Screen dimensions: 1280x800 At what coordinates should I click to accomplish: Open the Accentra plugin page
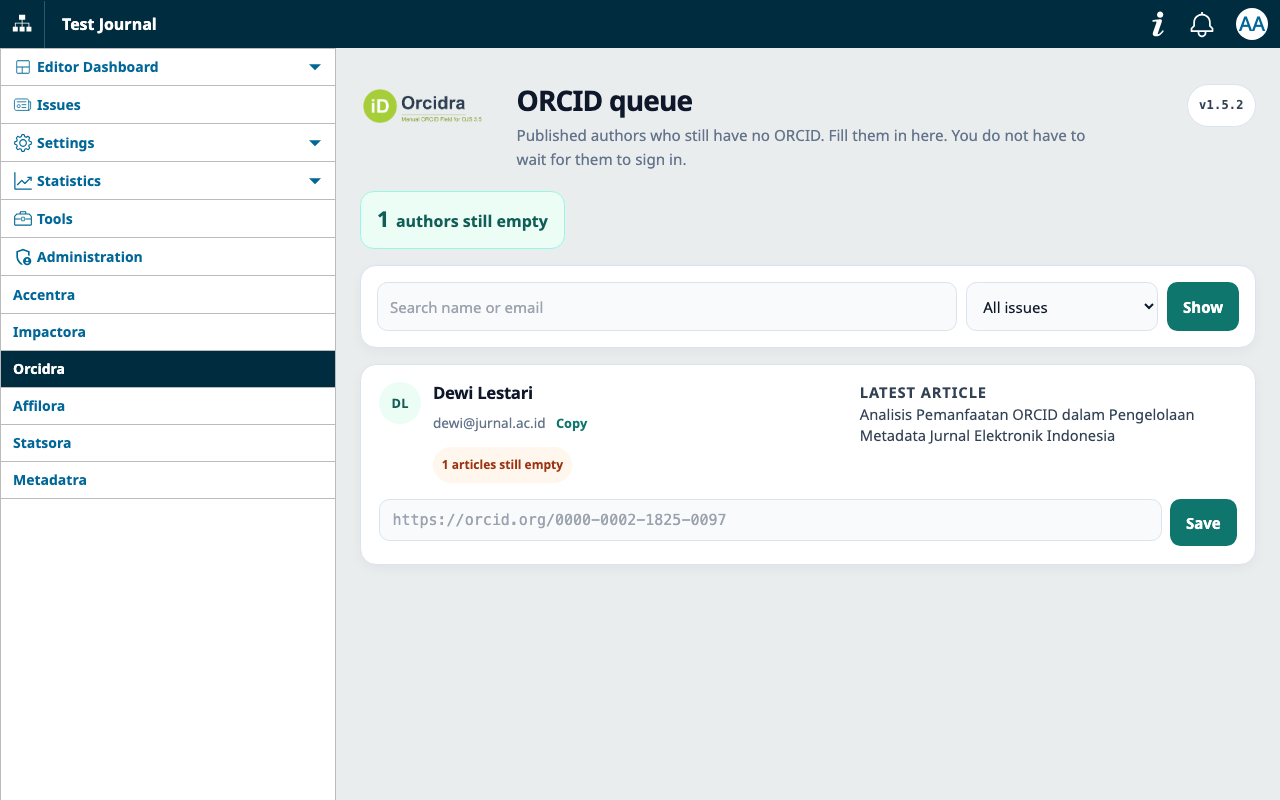168,295
